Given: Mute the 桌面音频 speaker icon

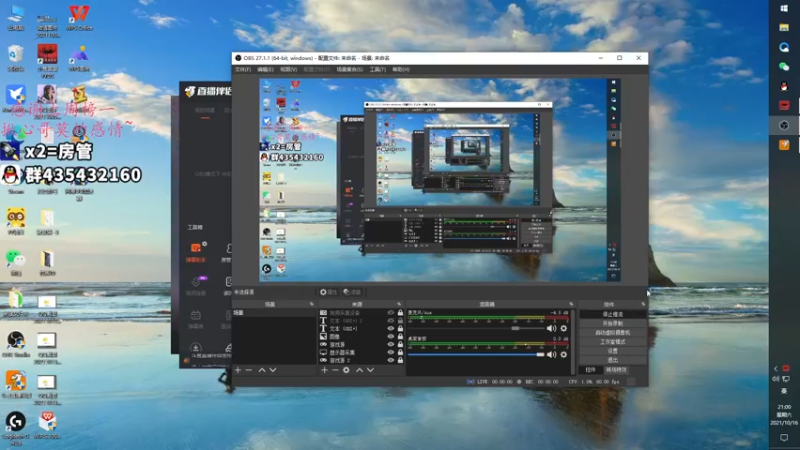Looking at the screenshot, I should [x=552, y=354].
